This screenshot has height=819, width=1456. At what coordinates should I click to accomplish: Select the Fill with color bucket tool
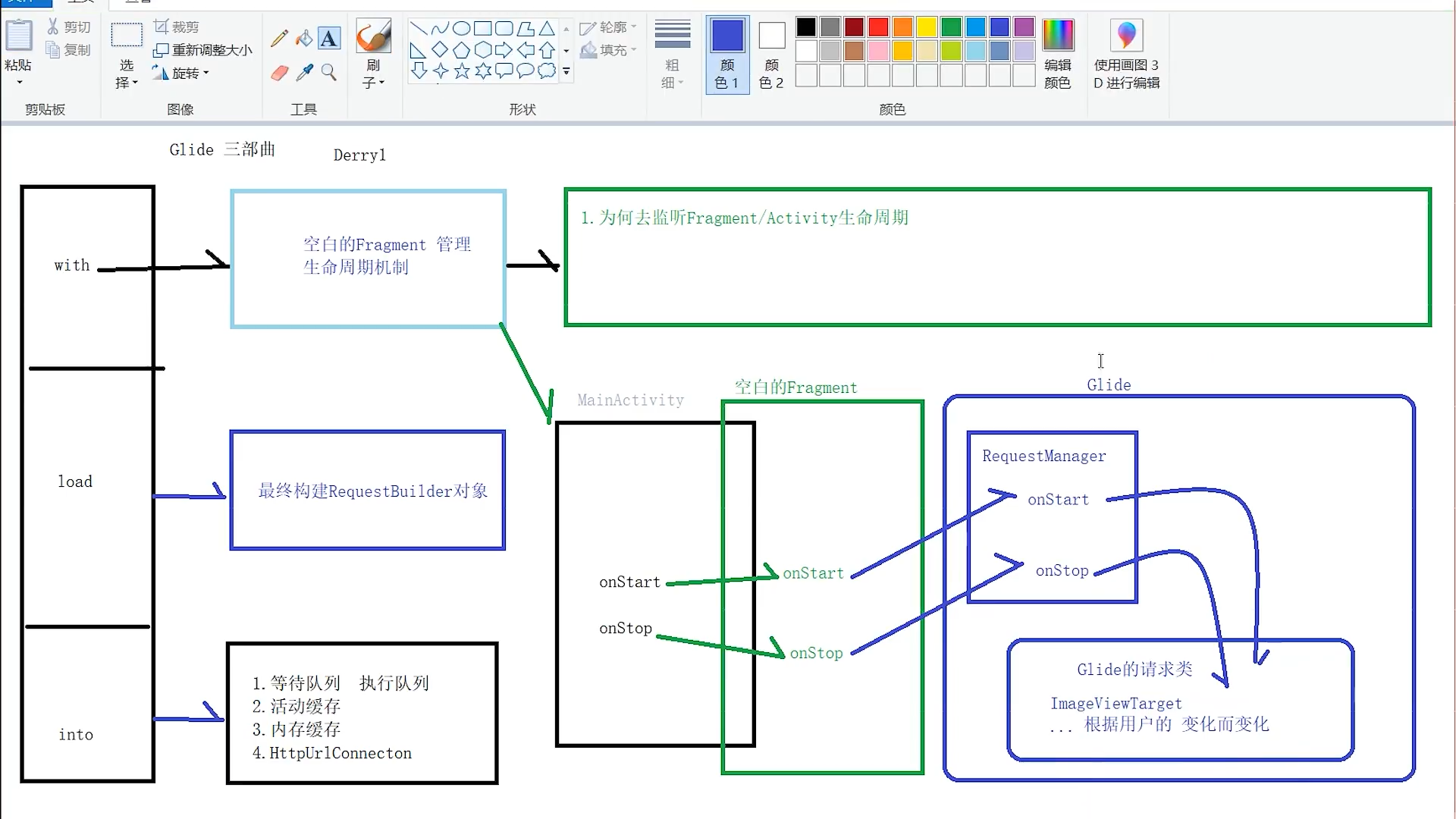(x=303, y=38)
